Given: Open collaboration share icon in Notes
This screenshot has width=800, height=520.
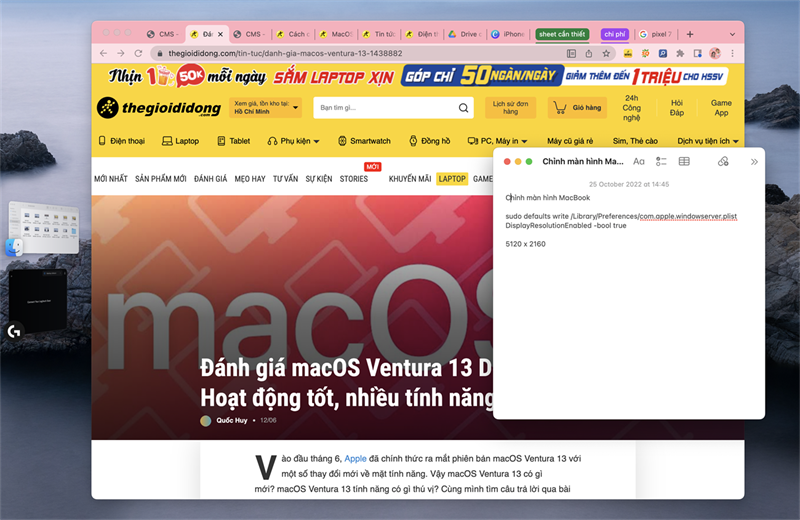Looking at the screenshot, I should [x=723, y=161].
